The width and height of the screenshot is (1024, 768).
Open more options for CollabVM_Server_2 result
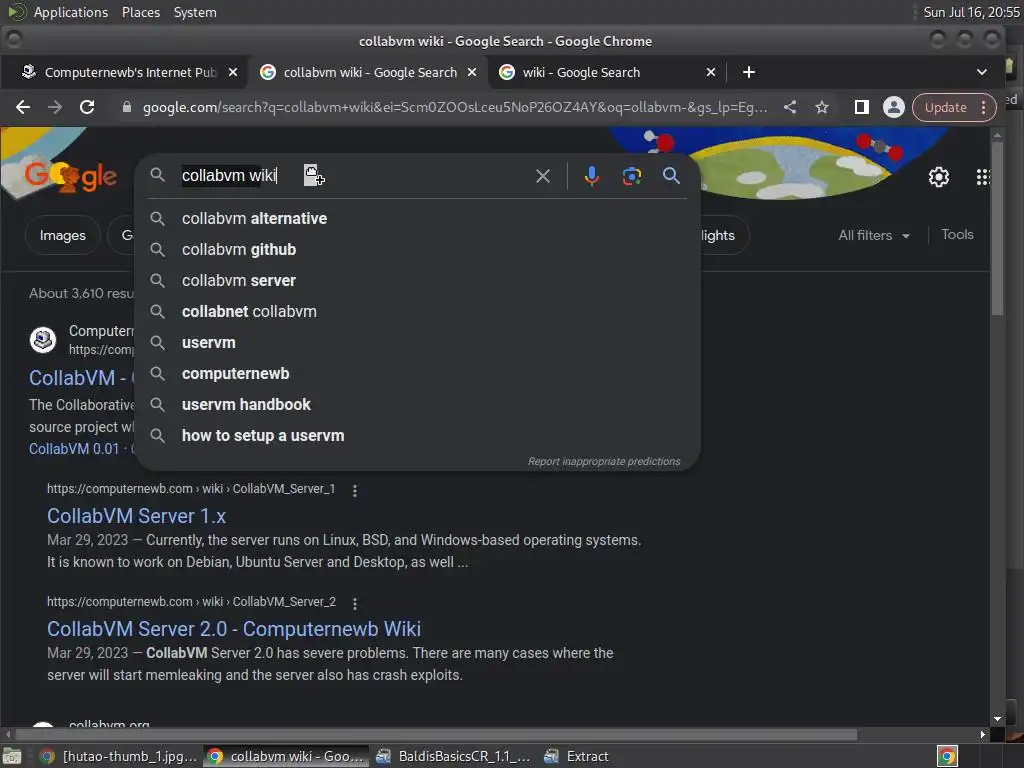355,603
